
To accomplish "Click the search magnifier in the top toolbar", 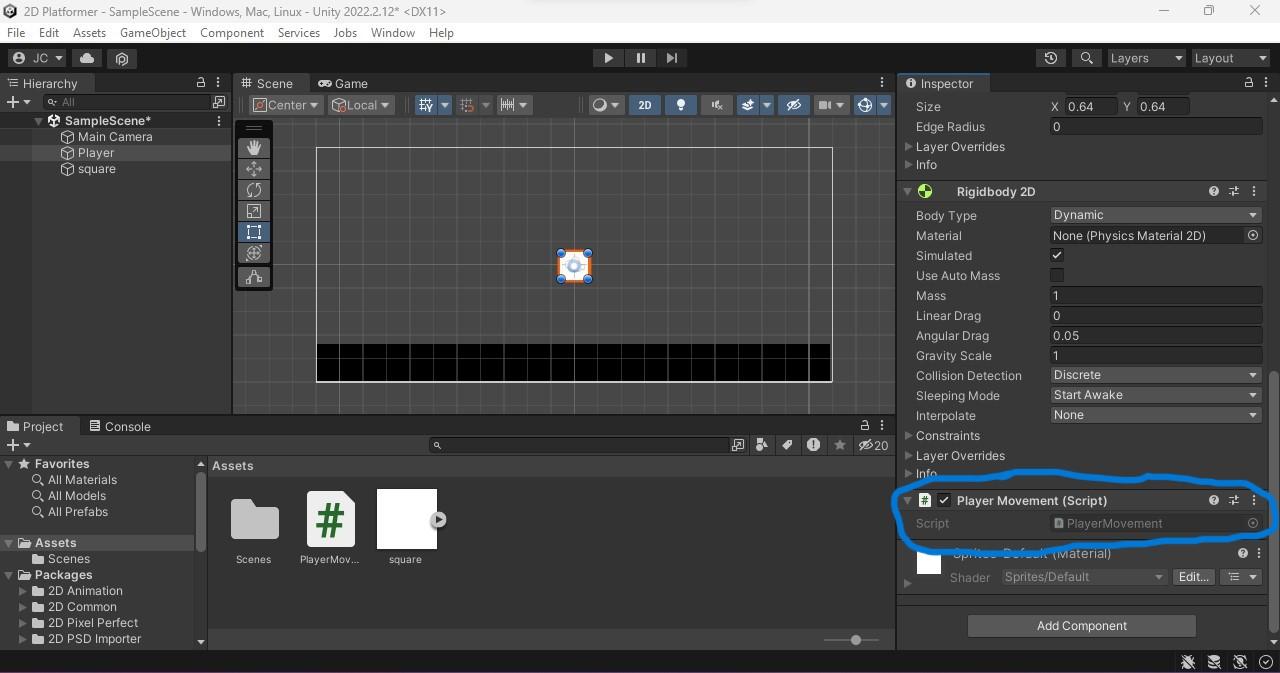I will pos(1087,58).
